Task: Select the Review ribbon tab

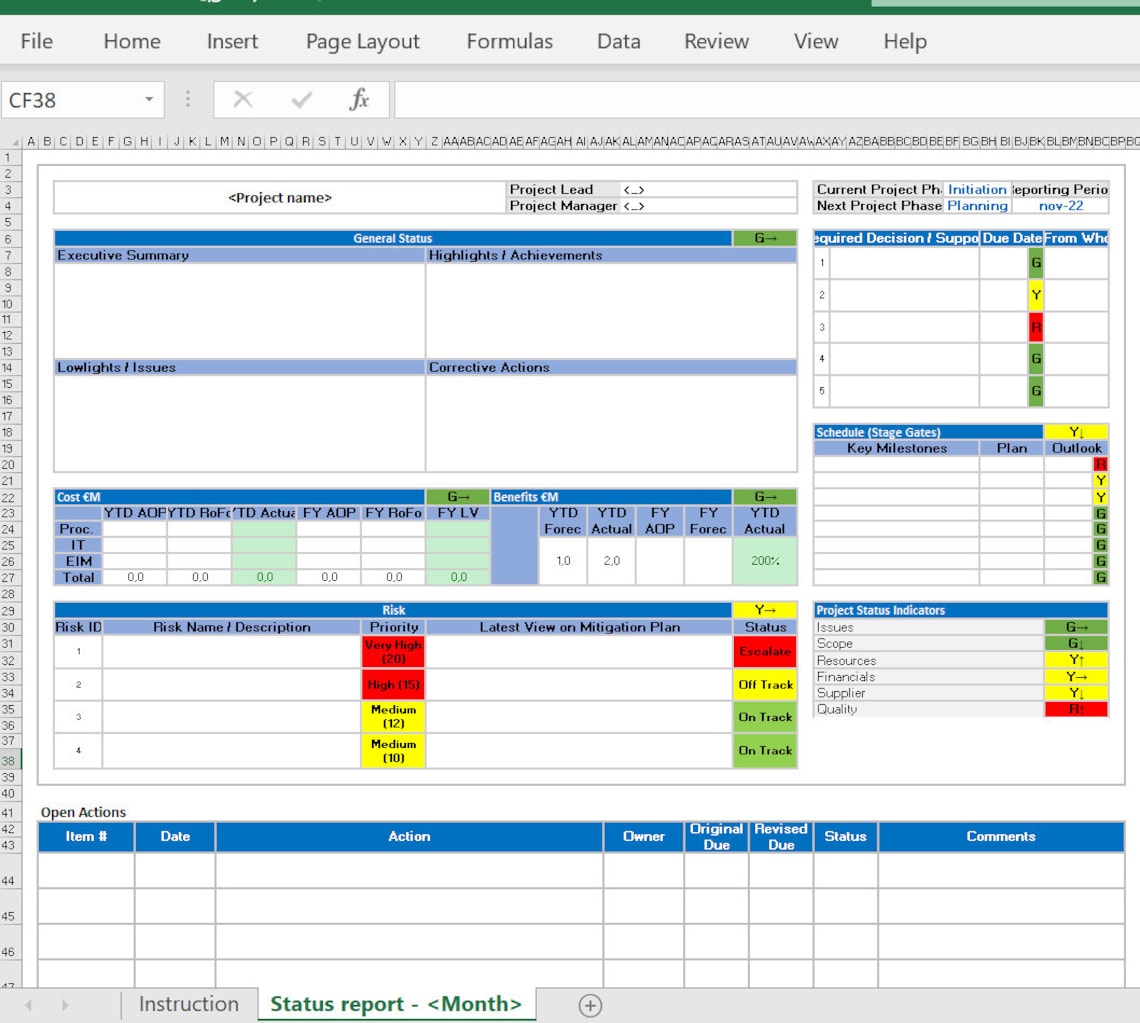Action: (715, 41)
